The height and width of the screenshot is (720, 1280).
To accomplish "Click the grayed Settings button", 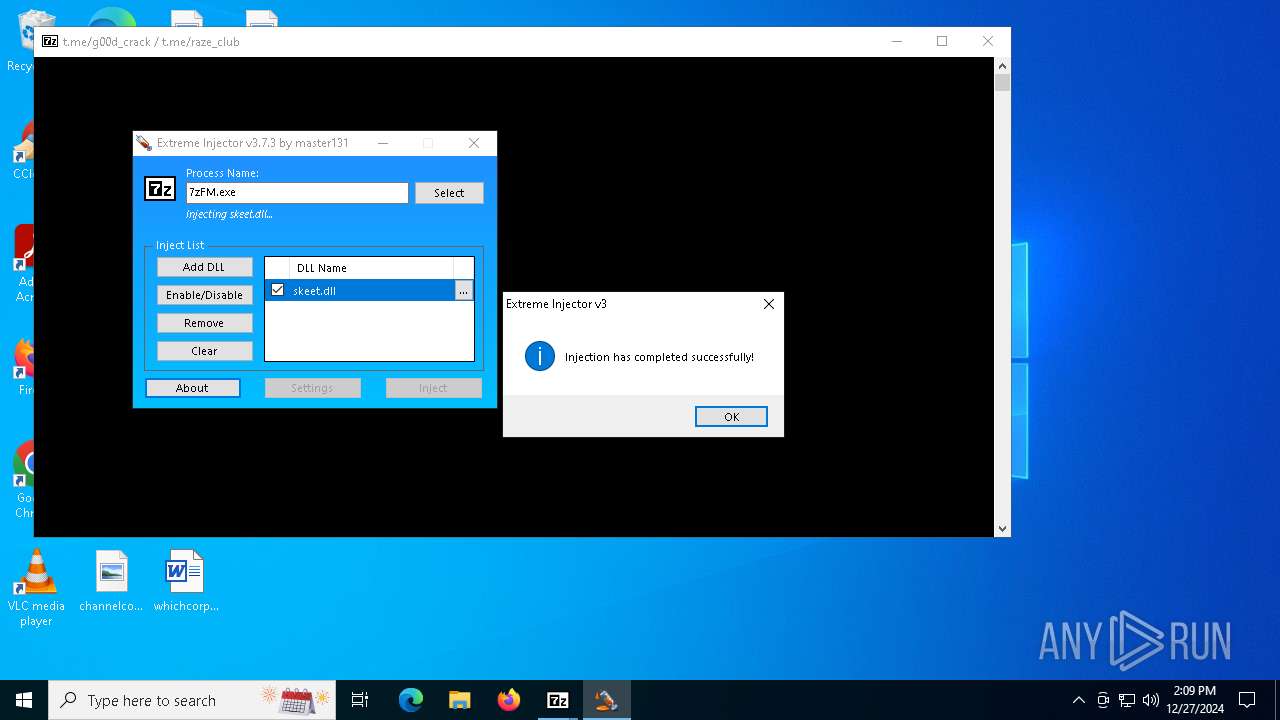I will pyautogui.click(x=312, y=388).
